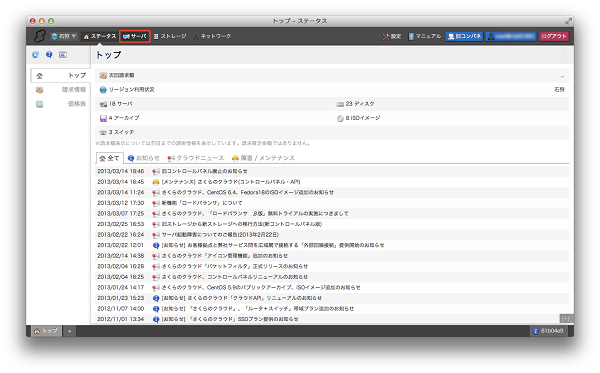Screen dimensions: 600x373
Task: Open the ストレージ menu in top bar
Action: pos(170,36)
